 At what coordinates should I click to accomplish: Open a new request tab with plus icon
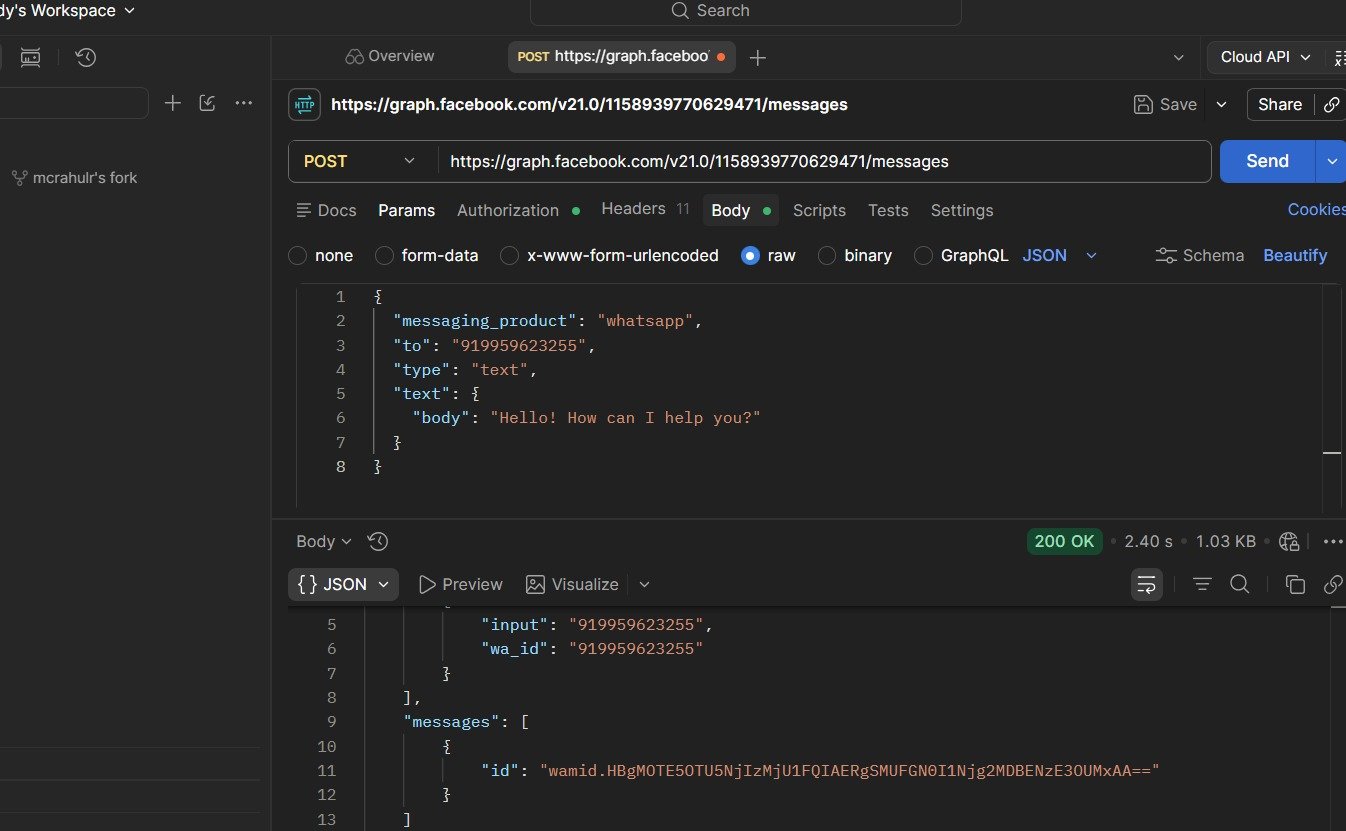[758, 57]
